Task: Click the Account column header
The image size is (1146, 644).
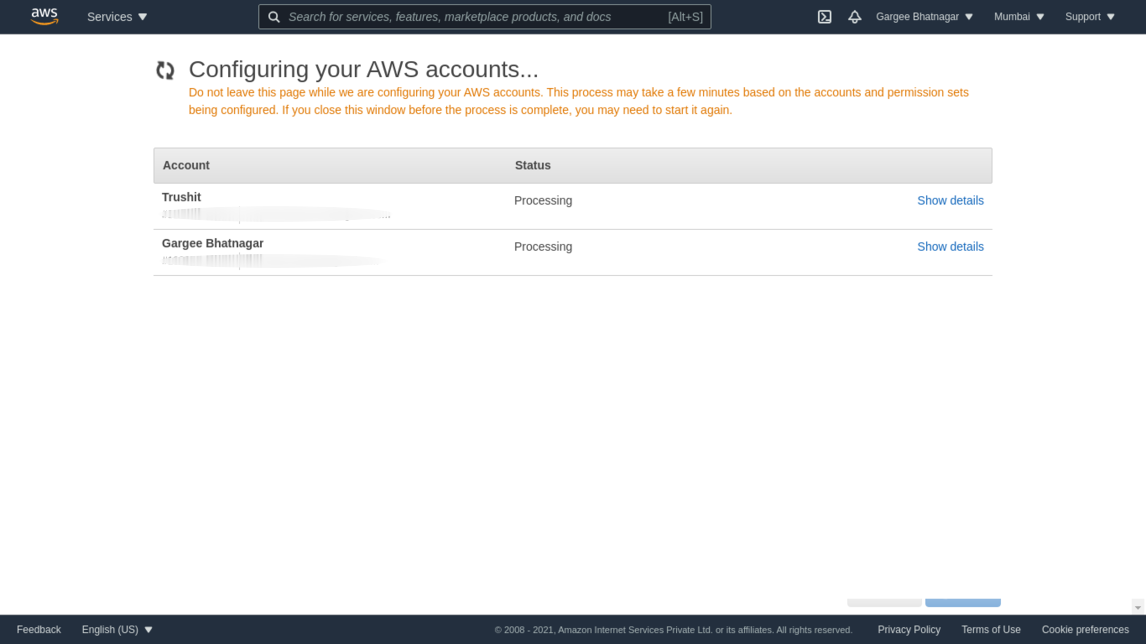Action: 186,166
